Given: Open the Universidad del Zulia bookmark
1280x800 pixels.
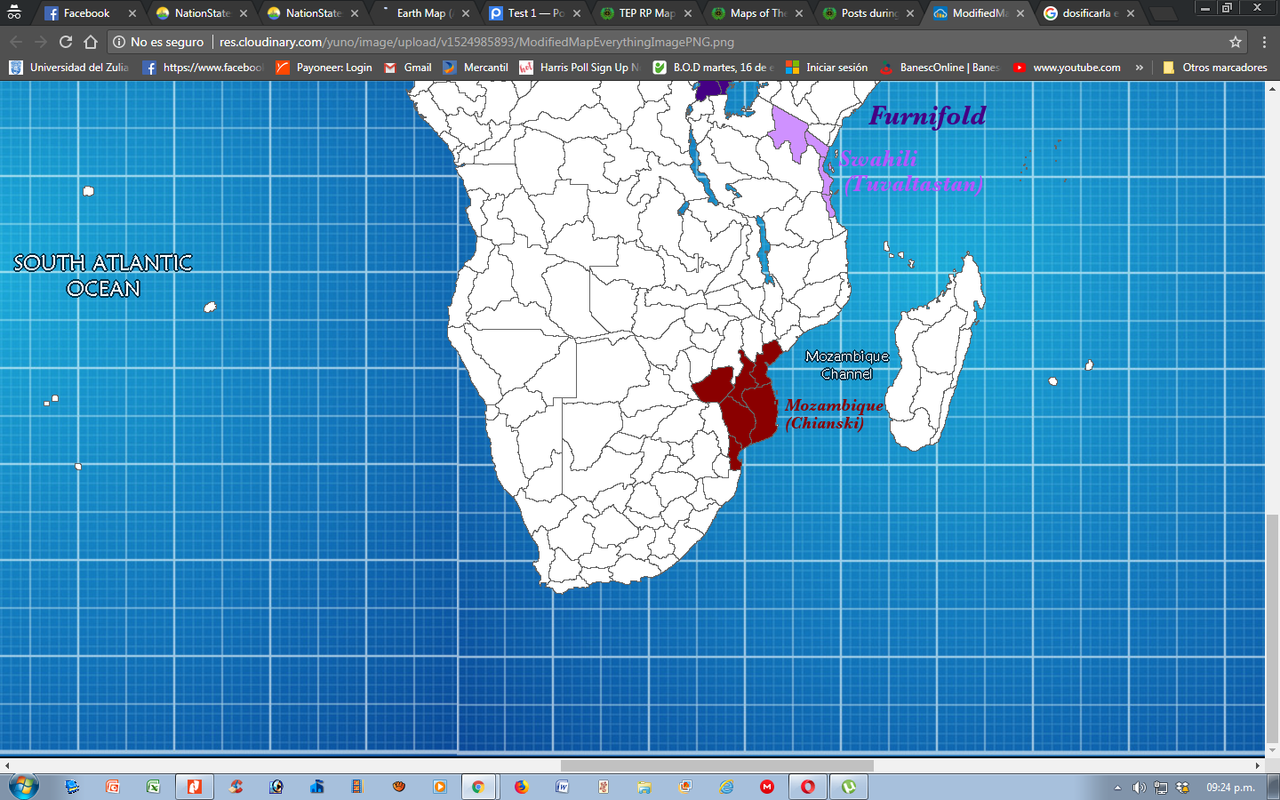Looking at the screenshot, I should tap(69, 68).
